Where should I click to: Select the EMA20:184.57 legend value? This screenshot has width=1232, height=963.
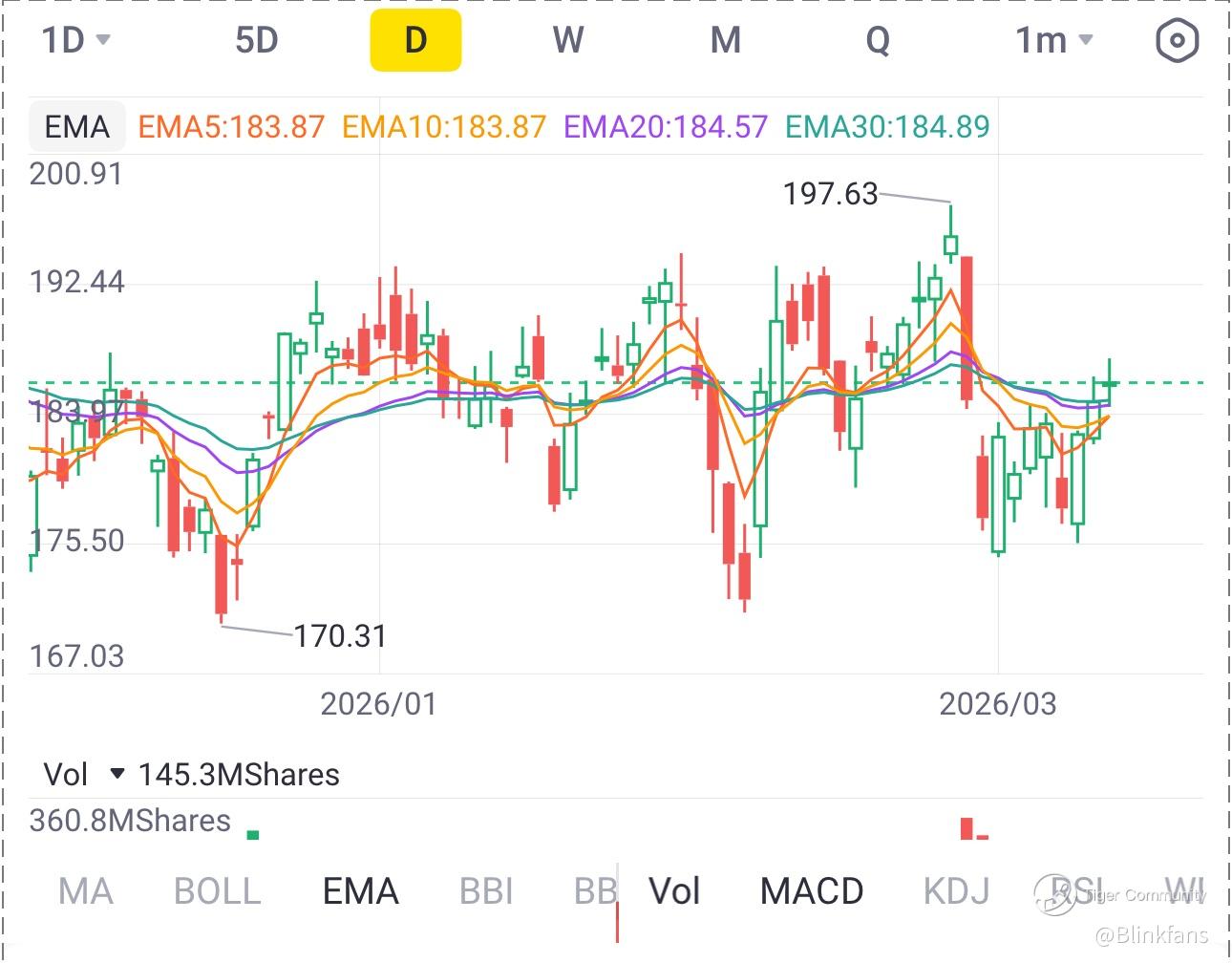pos(666,126)
